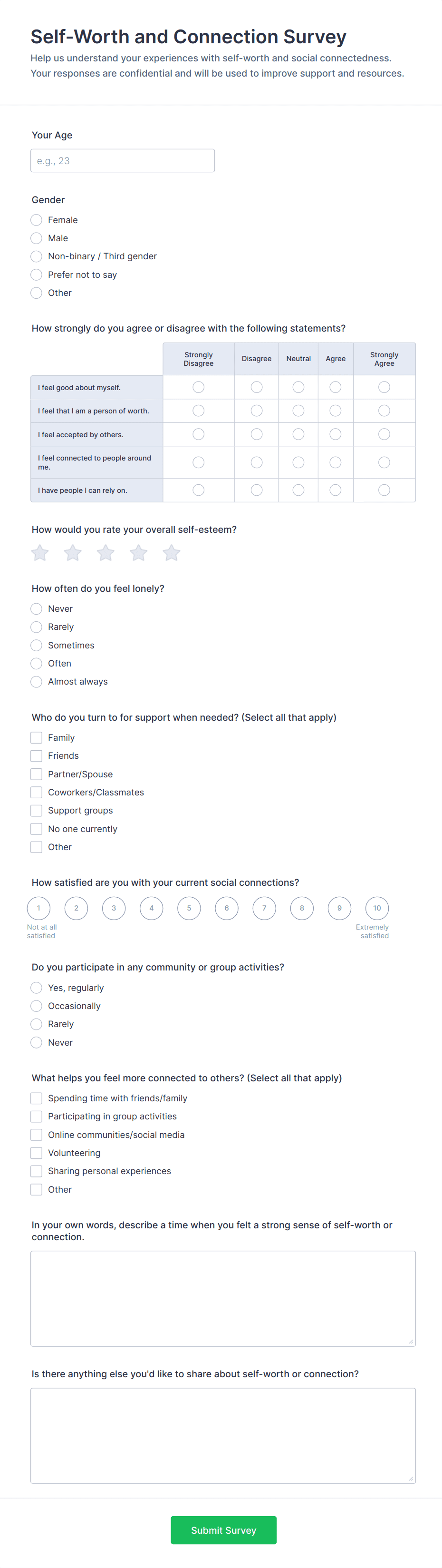The width and height of the screenshot is (442, 1568).
Task: Select Occasionally for community activities
Action: tap(37, 1006)
